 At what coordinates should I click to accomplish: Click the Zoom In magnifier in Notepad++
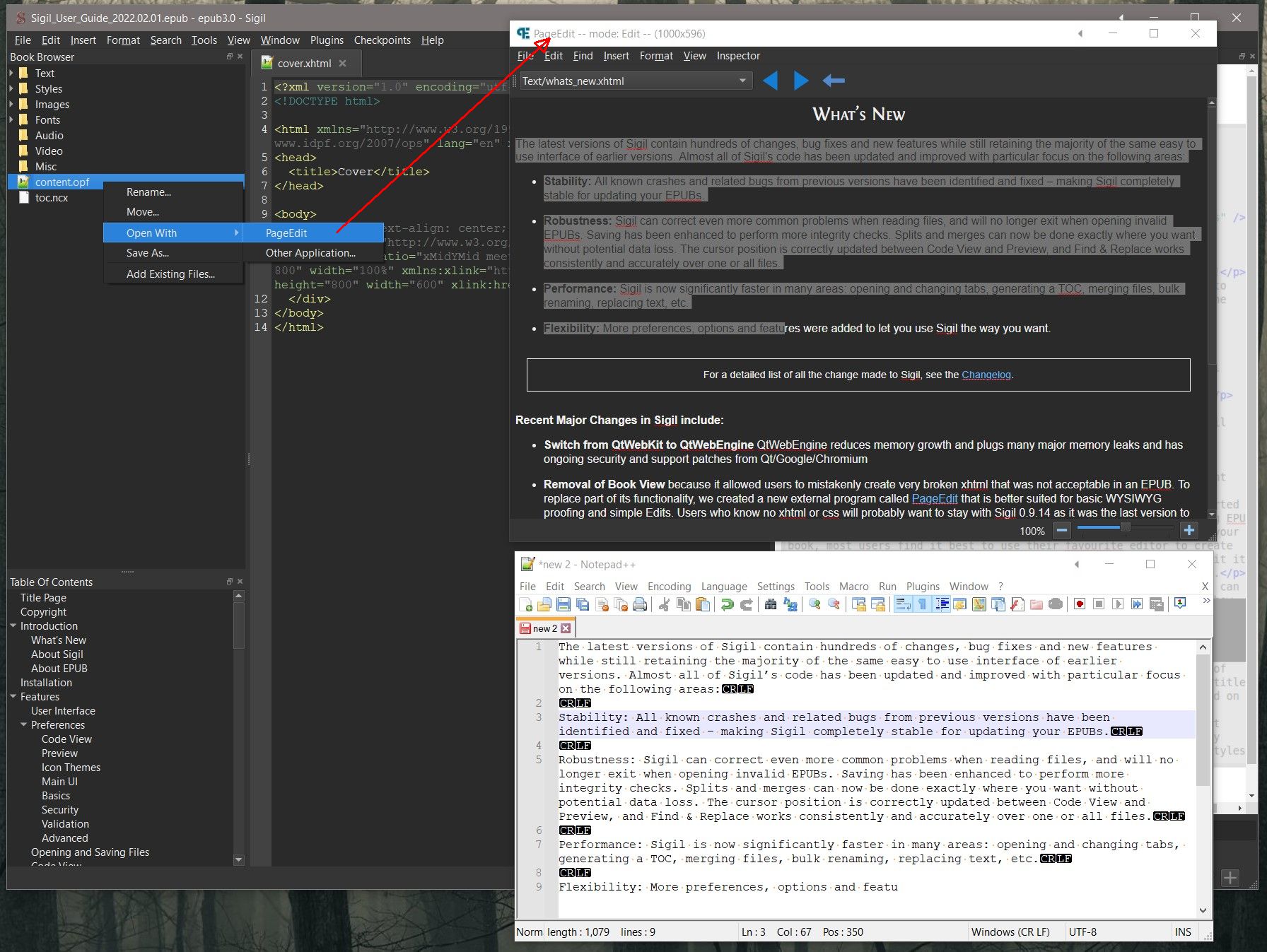tap(814, 604)
